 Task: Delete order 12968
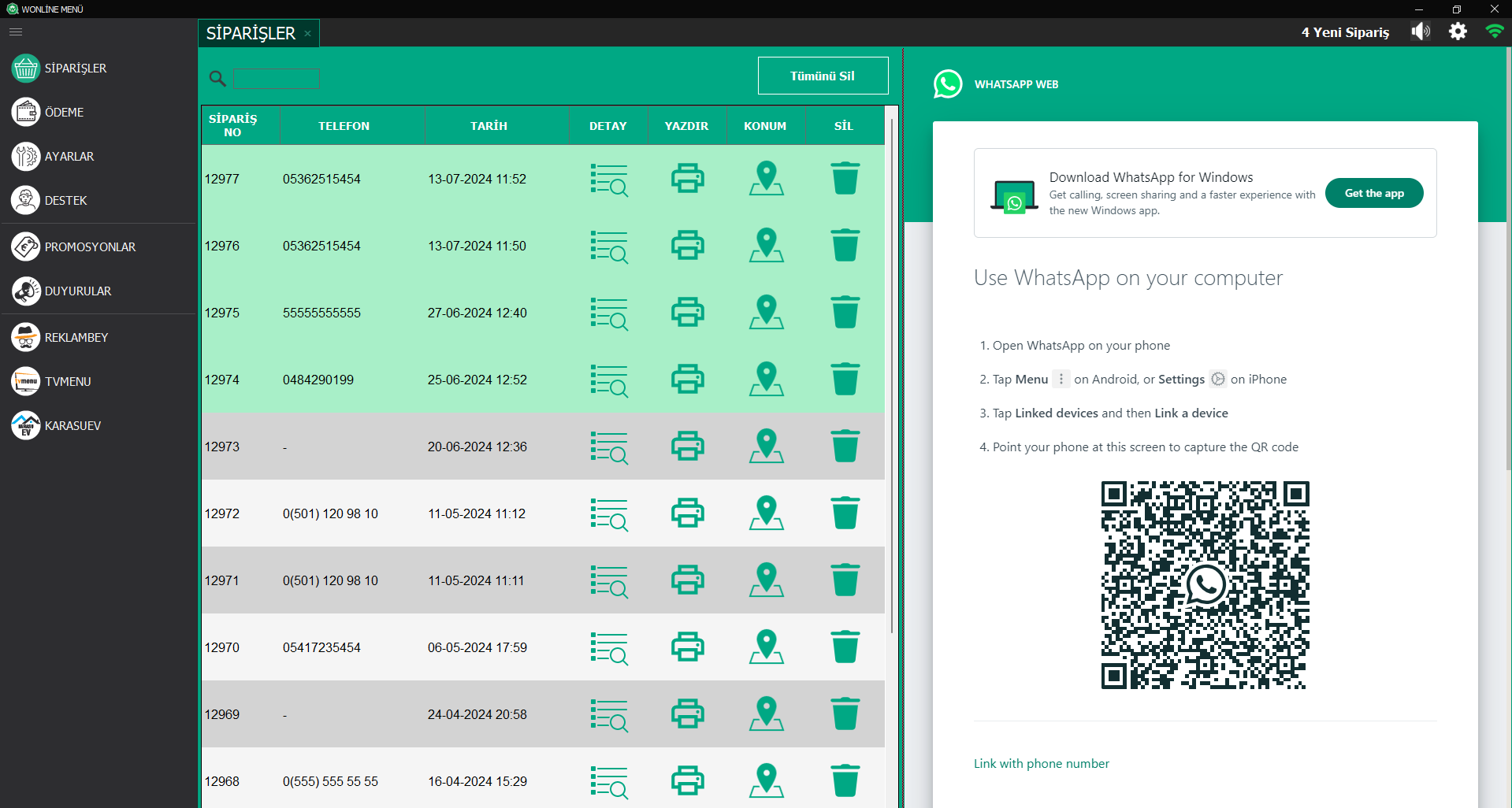click(x=845, y=780)
